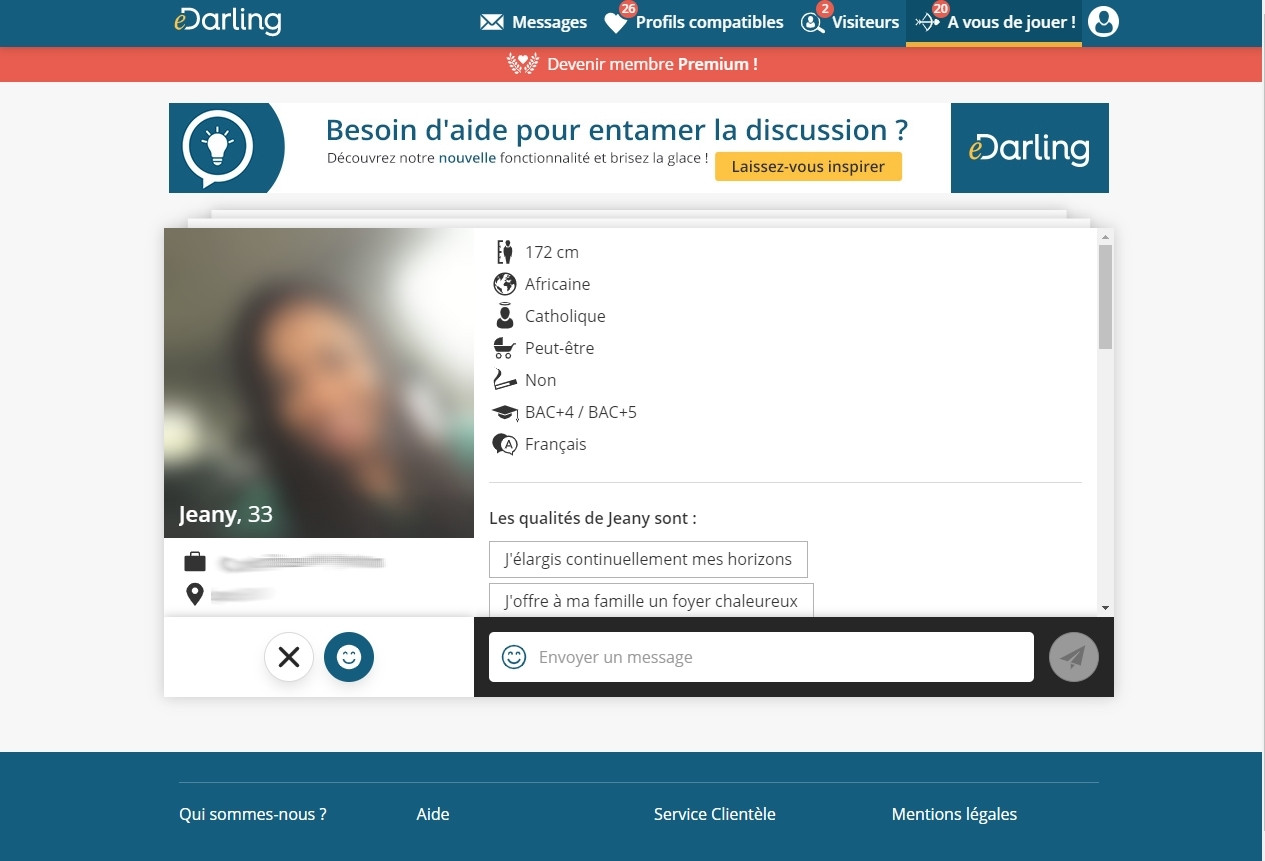
Task: Click the lightbulb help icon in banner
Action: tap(217, 148)
